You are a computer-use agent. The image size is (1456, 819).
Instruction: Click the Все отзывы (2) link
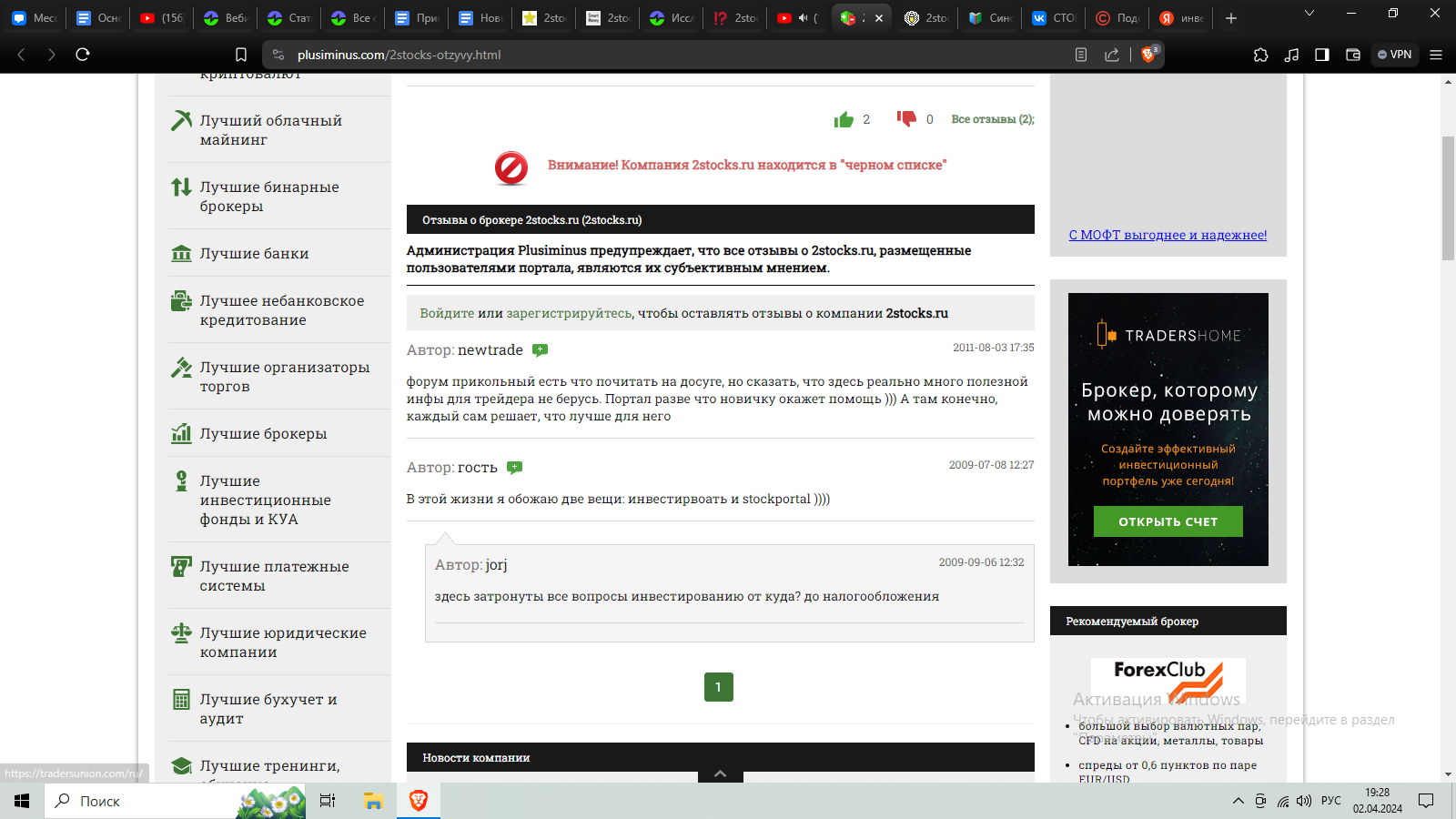coord(993,119)
